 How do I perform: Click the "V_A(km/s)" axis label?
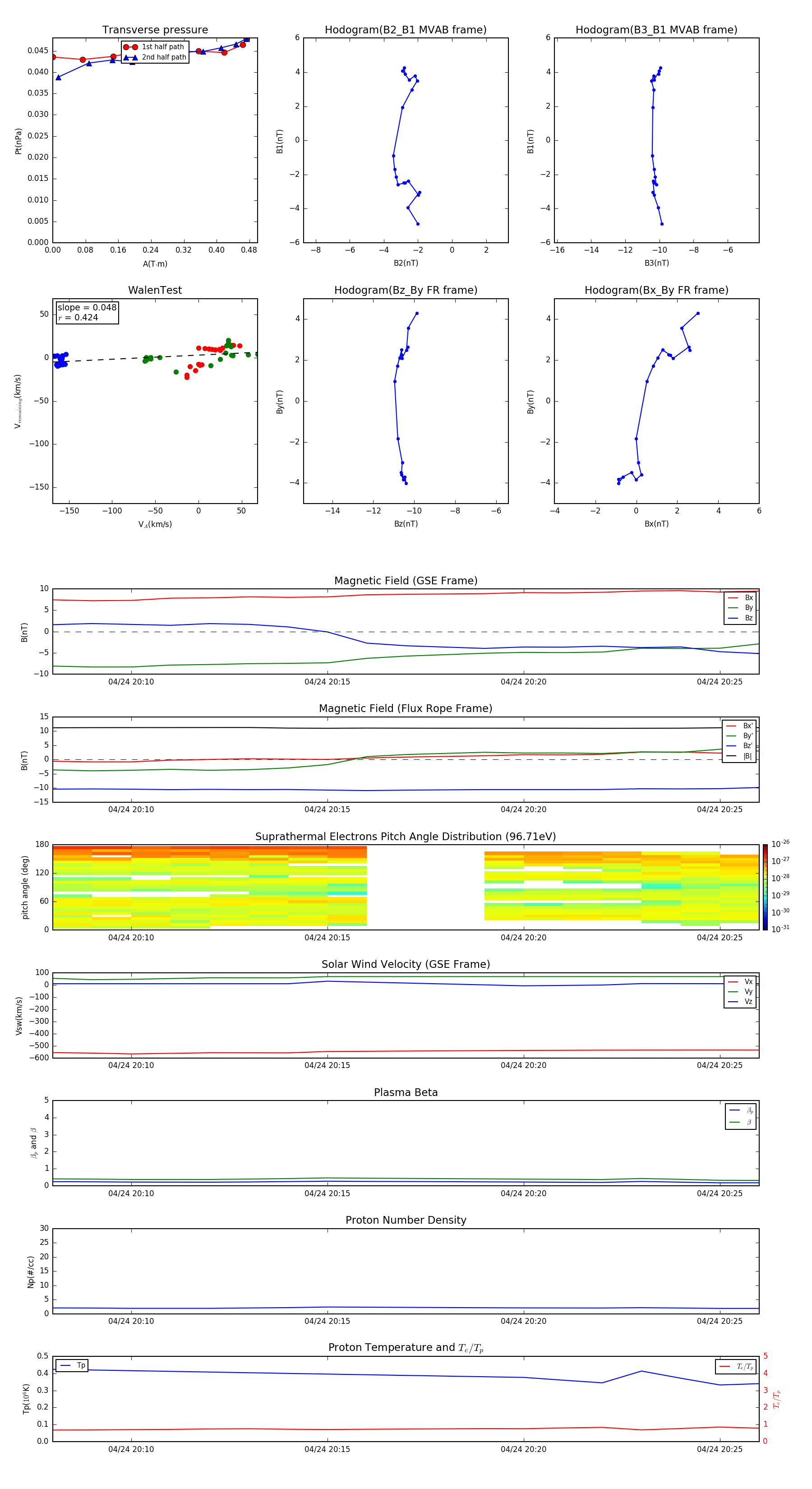[155, 525]
